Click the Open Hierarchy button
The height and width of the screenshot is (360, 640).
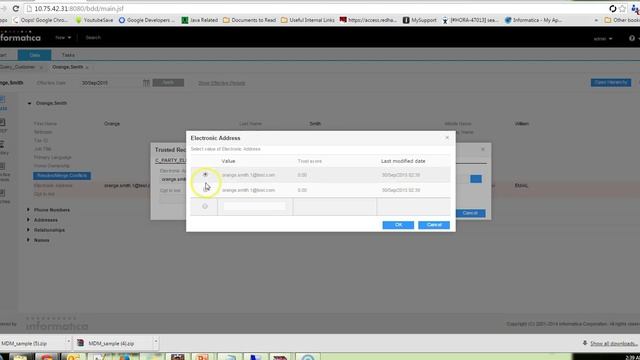tap(611, 82)
